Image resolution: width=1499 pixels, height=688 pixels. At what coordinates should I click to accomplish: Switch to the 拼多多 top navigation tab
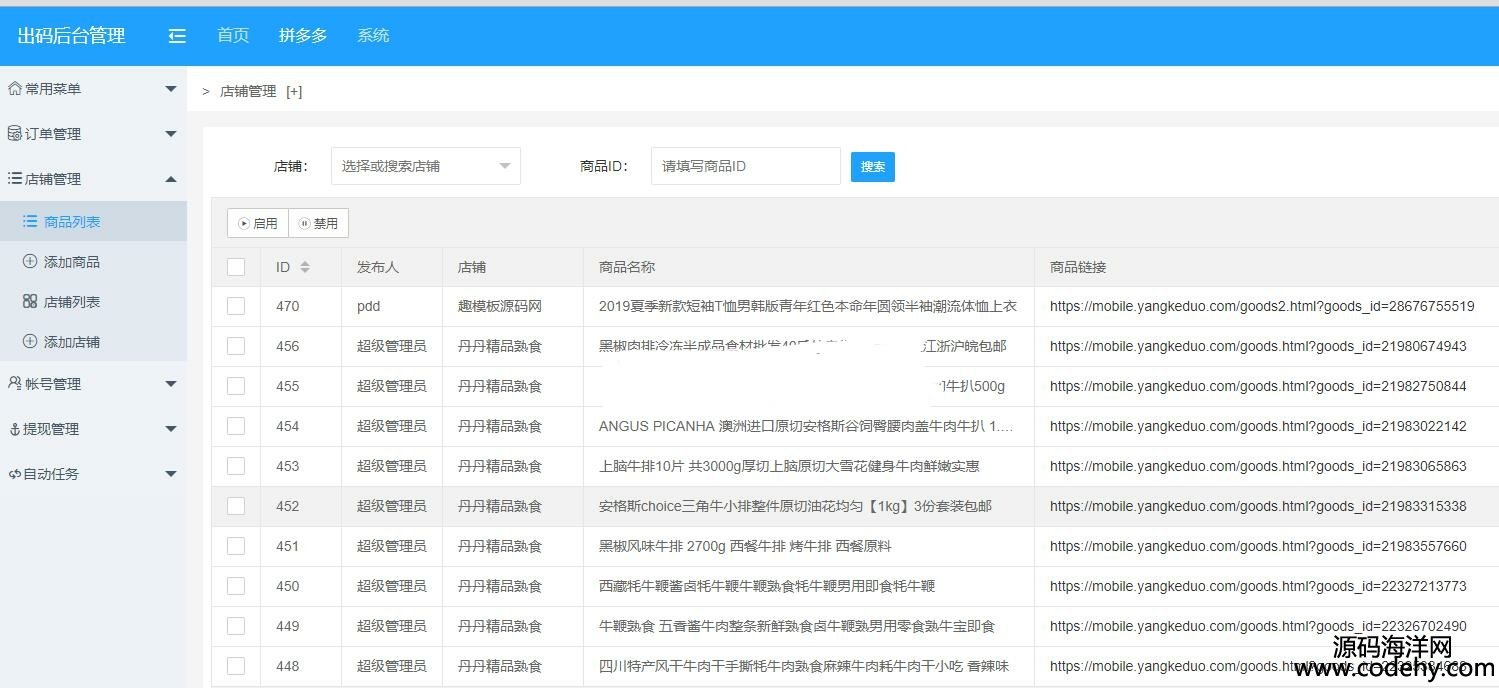point(303,36)
